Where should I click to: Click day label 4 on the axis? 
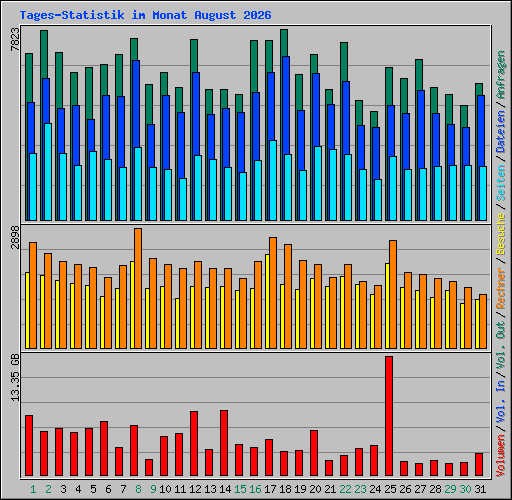[x=78, y=489]
